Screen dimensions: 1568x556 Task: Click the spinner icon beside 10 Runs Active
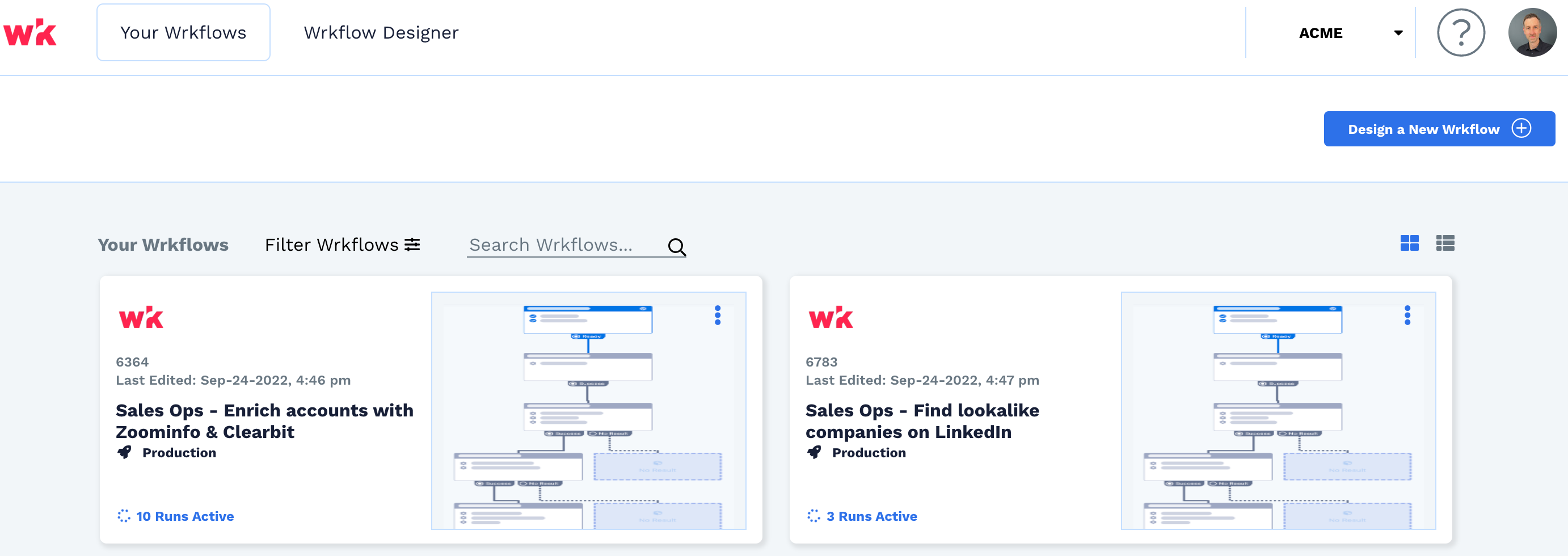coord(124,516)
